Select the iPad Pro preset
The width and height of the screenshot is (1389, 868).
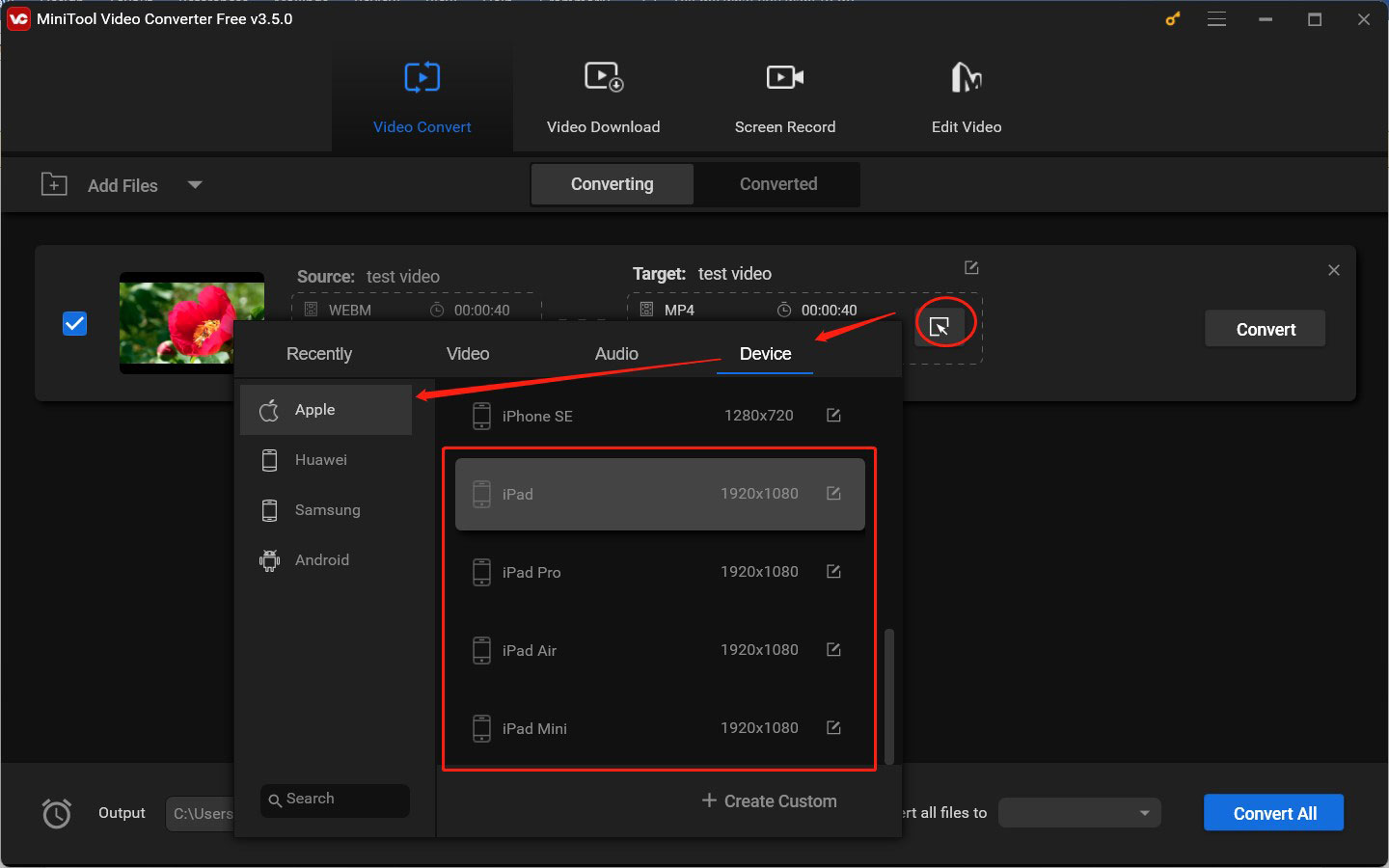pyautogui.click(x=660, y=572)
